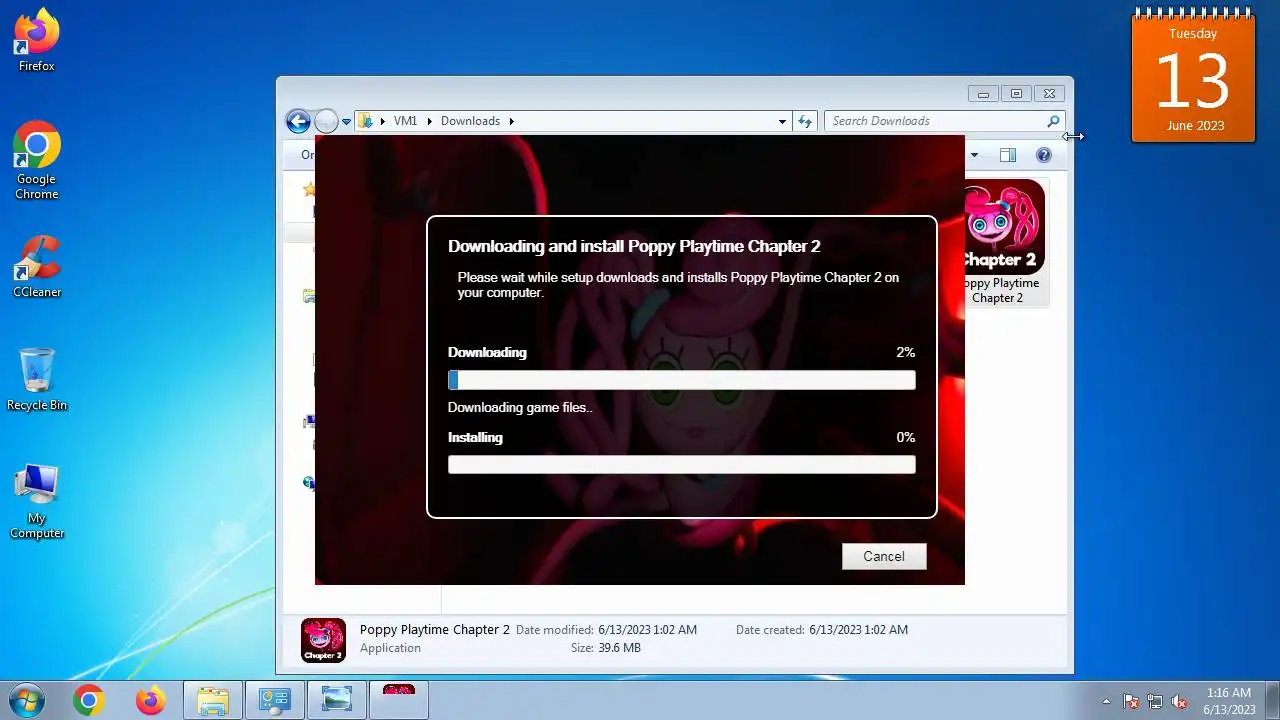
Task: Click the muted volume tray icon
Action: (x=1179, y=701)
